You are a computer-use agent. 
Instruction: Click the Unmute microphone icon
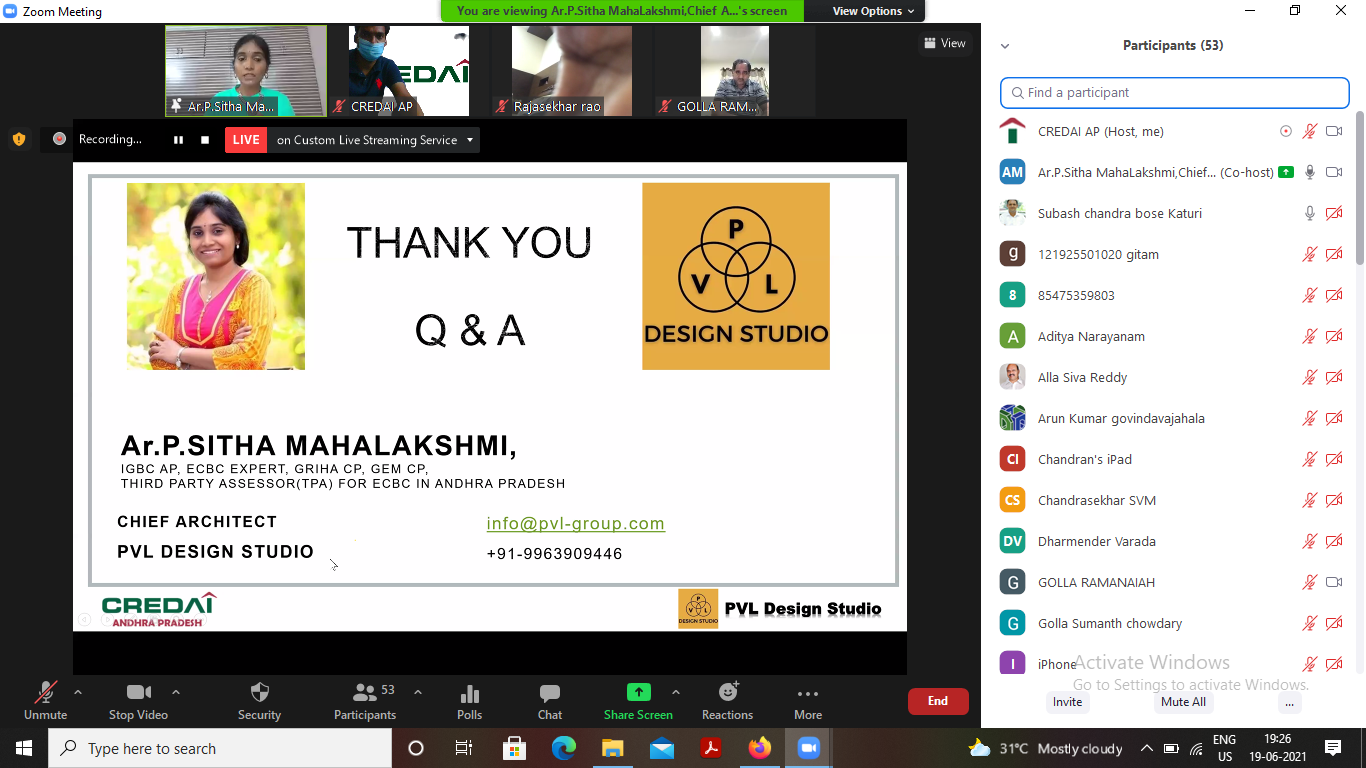click(x=45, y=692)
